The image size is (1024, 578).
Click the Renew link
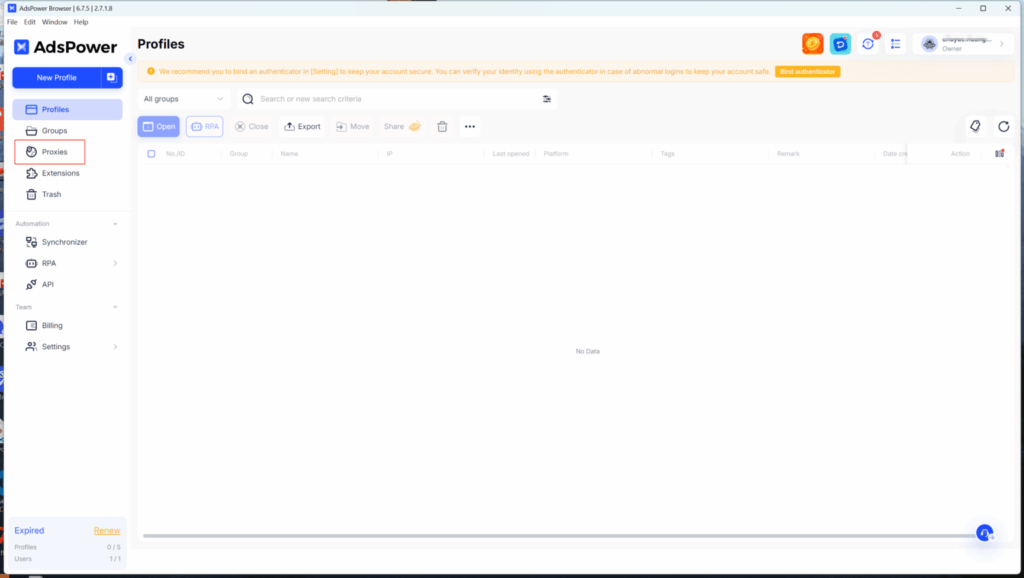[107, 531]
